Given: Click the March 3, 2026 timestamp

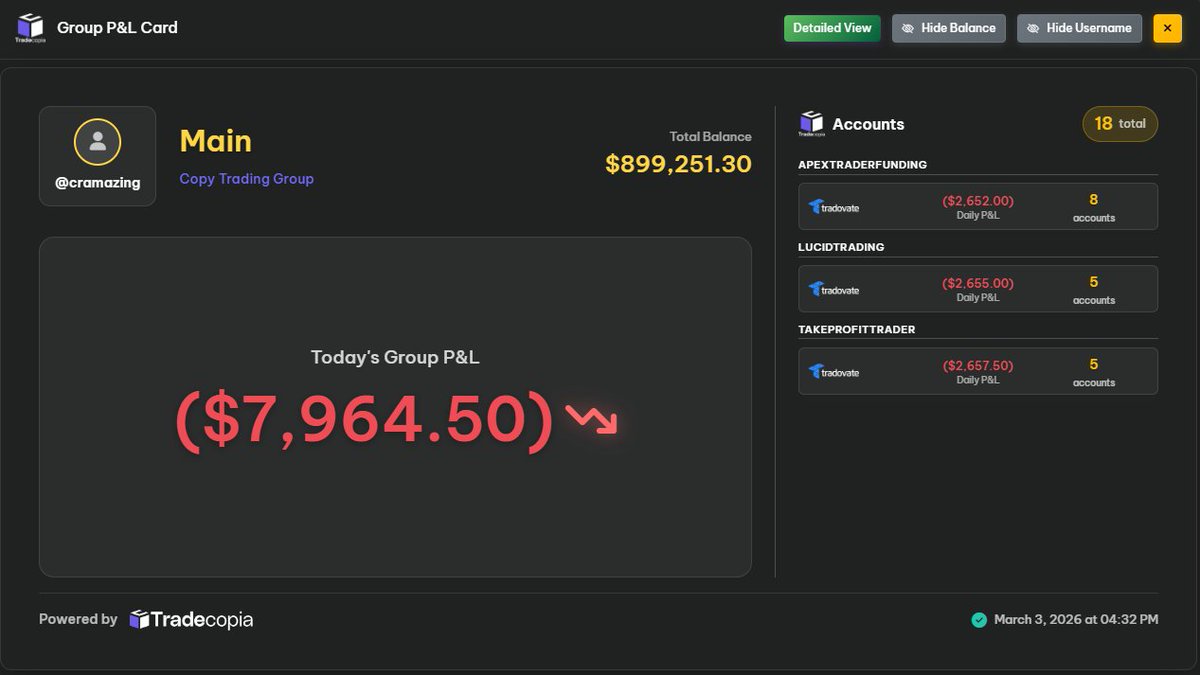Looking at the screenshot, I should point(1076,620).
